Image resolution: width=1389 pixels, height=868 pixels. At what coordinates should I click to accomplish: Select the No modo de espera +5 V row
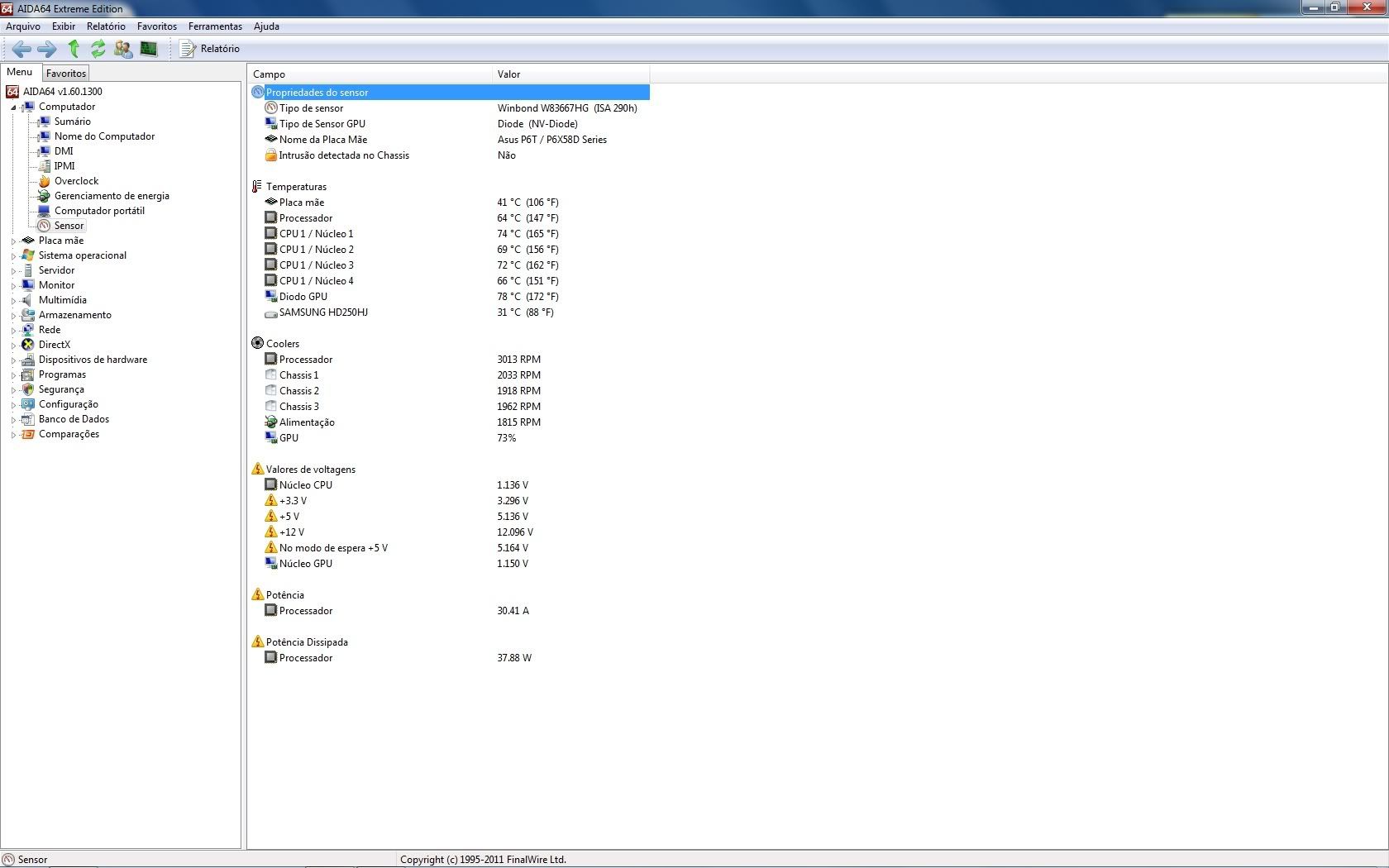(x=450, y=548)
